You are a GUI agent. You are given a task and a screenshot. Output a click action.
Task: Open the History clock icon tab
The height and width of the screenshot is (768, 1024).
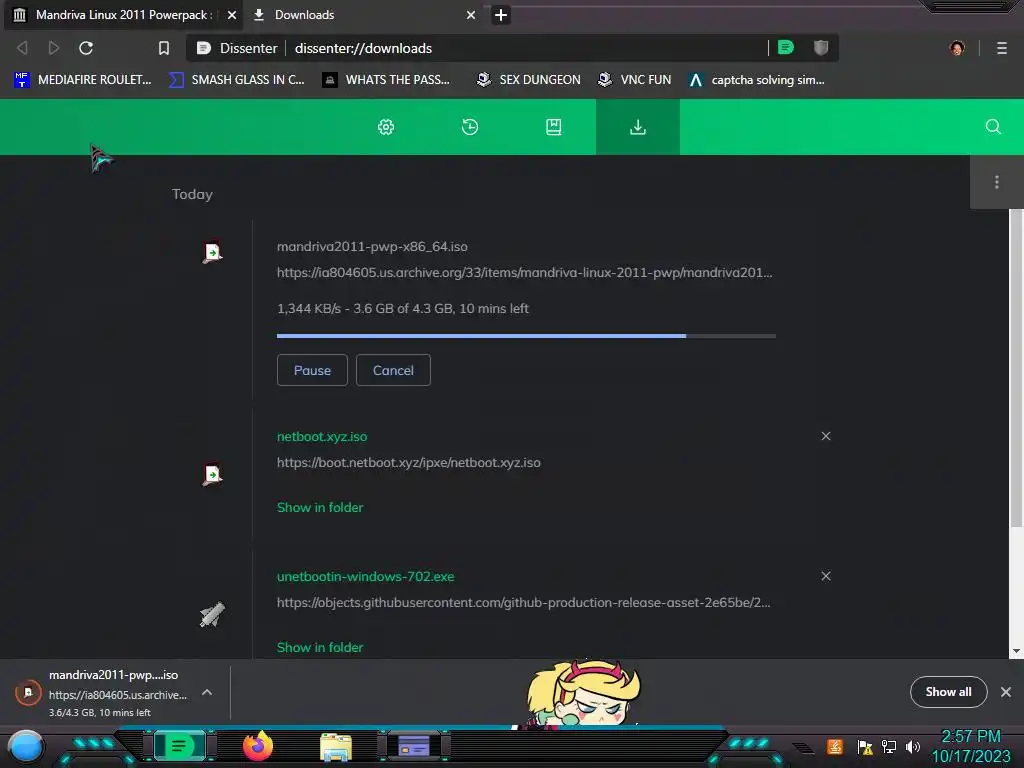pyautogui.click(x=470, y=127)
